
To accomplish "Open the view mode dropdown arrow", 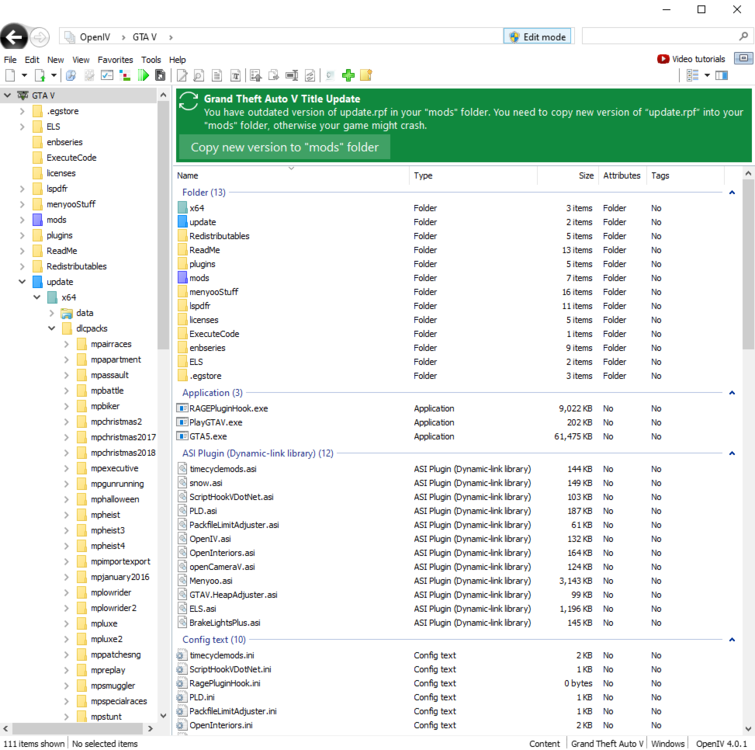I will (707, 75).
